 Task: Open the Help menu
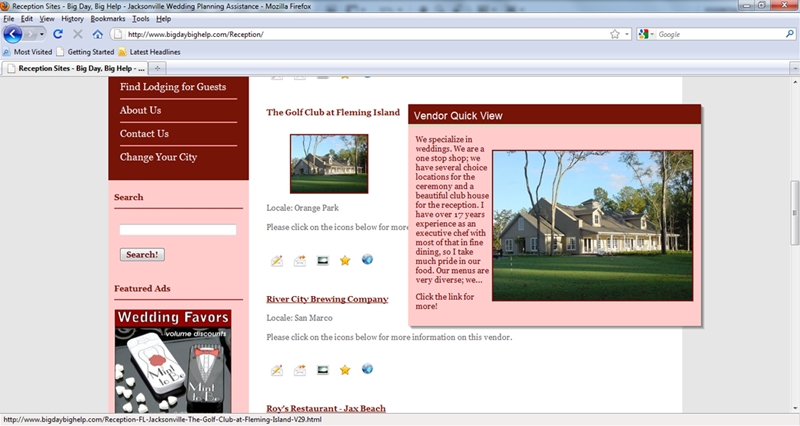[163, 19]
